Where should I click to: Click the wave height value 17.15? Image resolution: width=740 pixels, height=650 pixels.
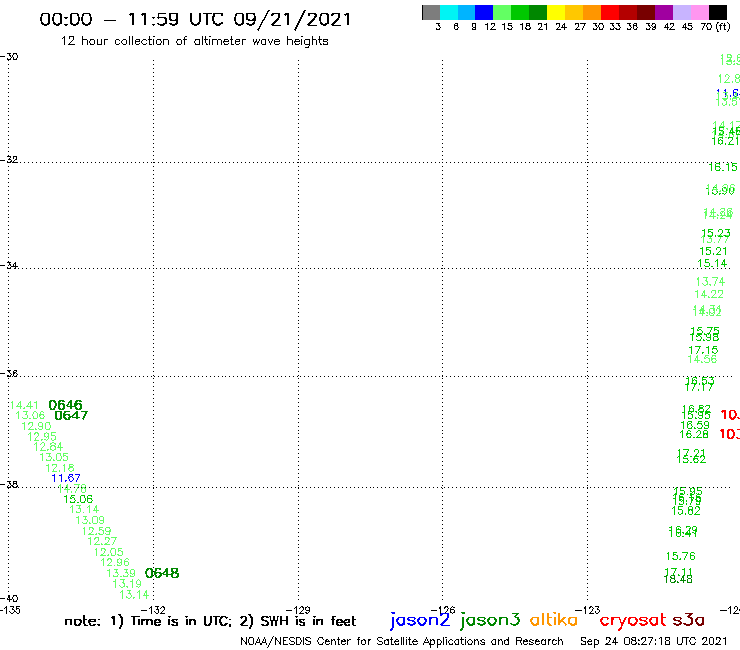point(703,350)
